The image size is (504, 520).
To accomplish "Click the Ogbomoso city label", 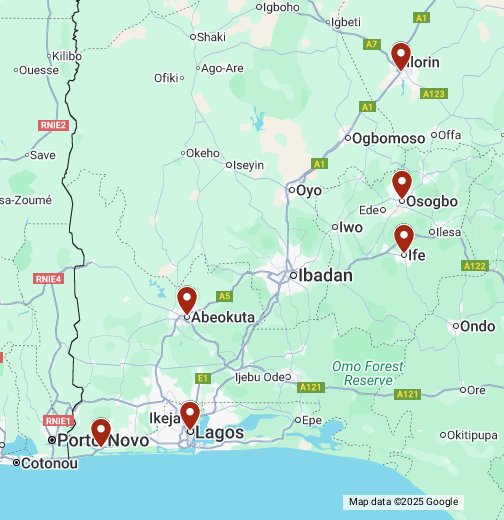I will point(389,138).
